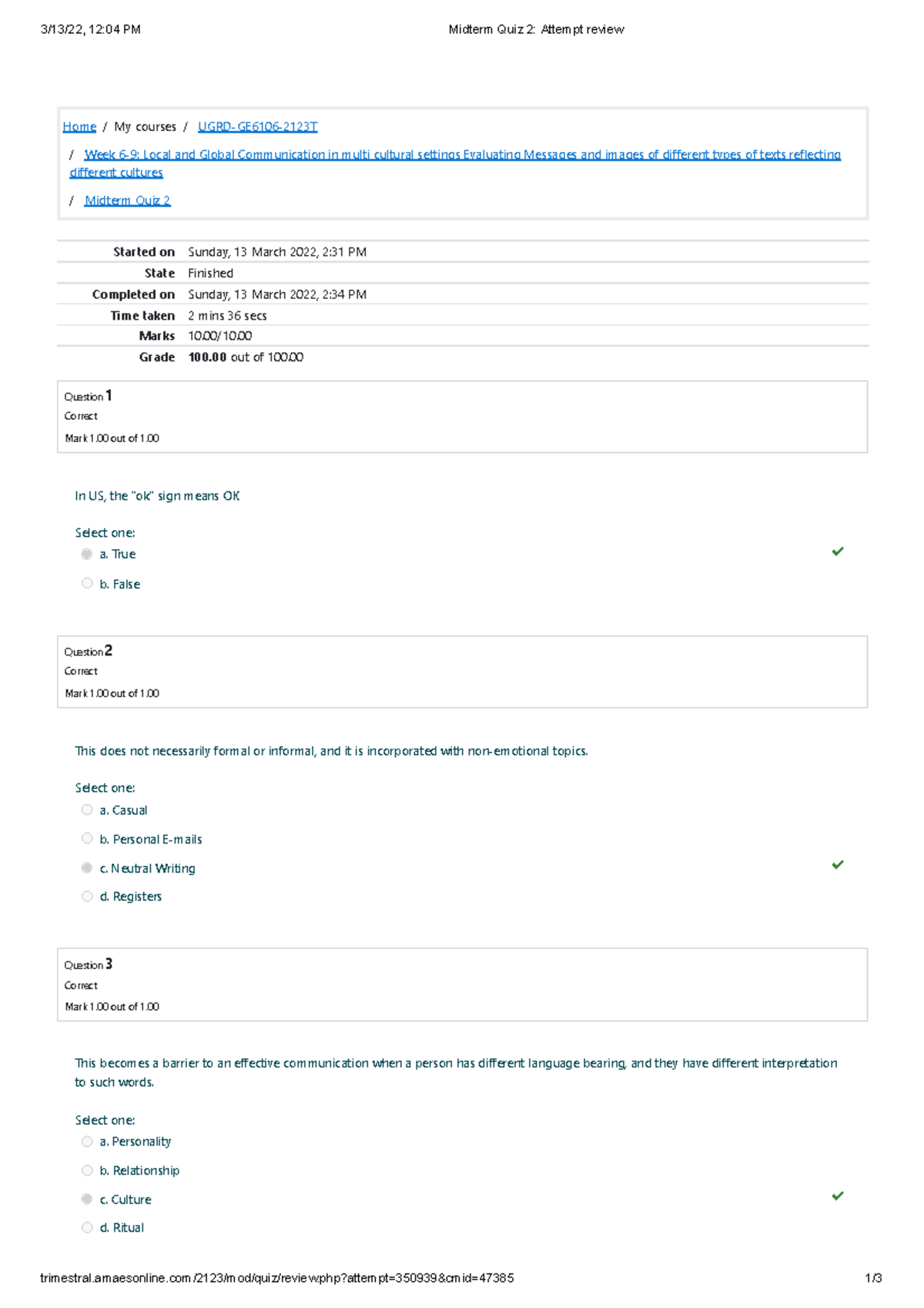Pick the Ritual radio option
The height and width of the screenshot is (1308, 924).
pos(87,1227)
